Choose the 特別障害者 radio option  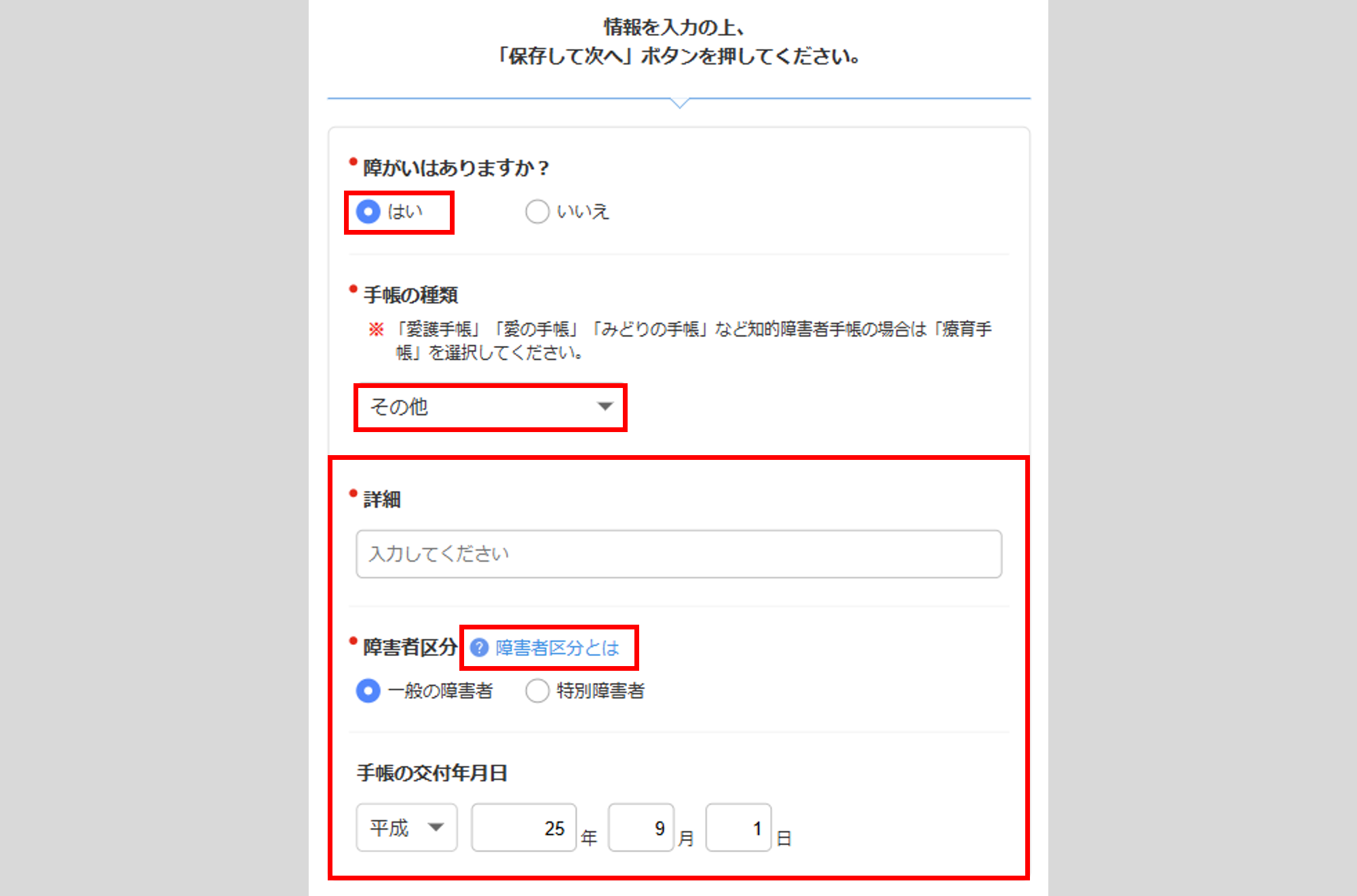pos(537,691)
